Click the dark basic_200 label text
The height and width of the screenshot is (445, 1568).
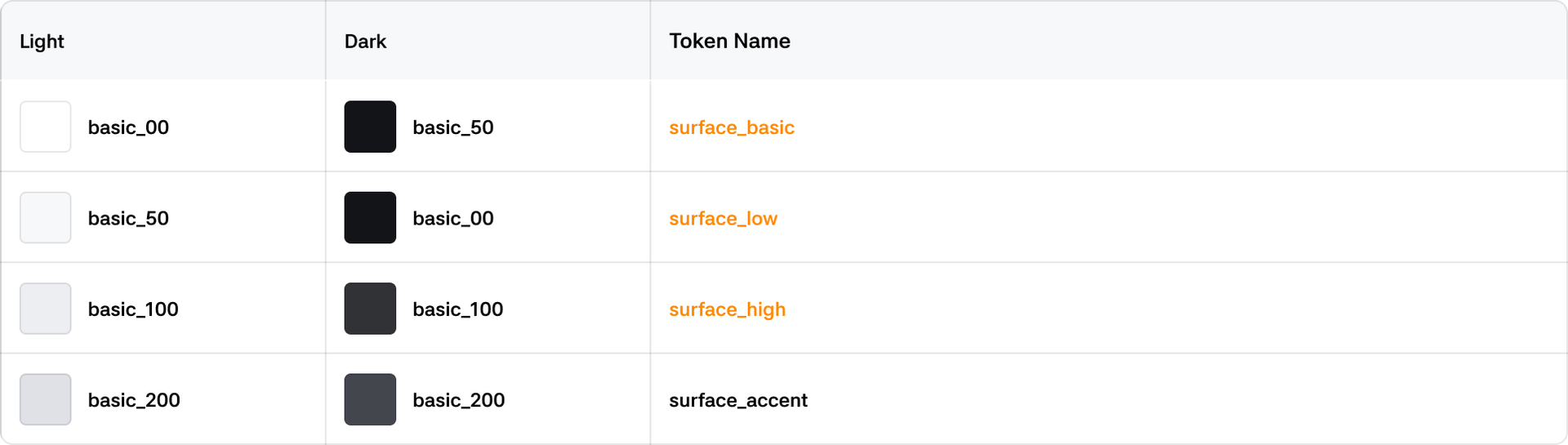pyautogui.click(x=459, y=400)
